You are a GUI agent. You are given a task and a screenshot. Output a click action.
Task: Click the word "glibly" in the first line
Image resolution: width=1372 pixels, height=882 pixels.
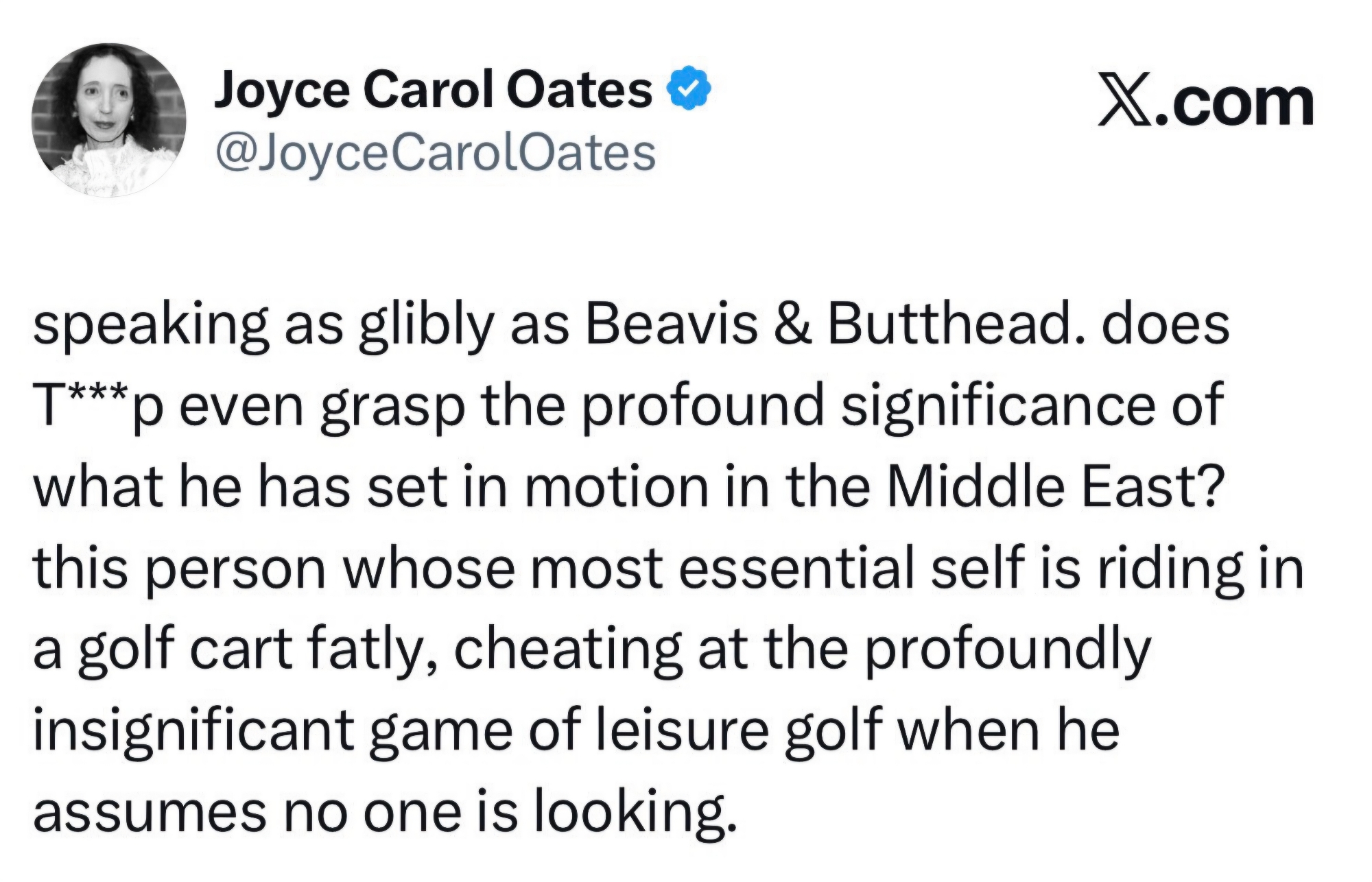click(425, 326)
